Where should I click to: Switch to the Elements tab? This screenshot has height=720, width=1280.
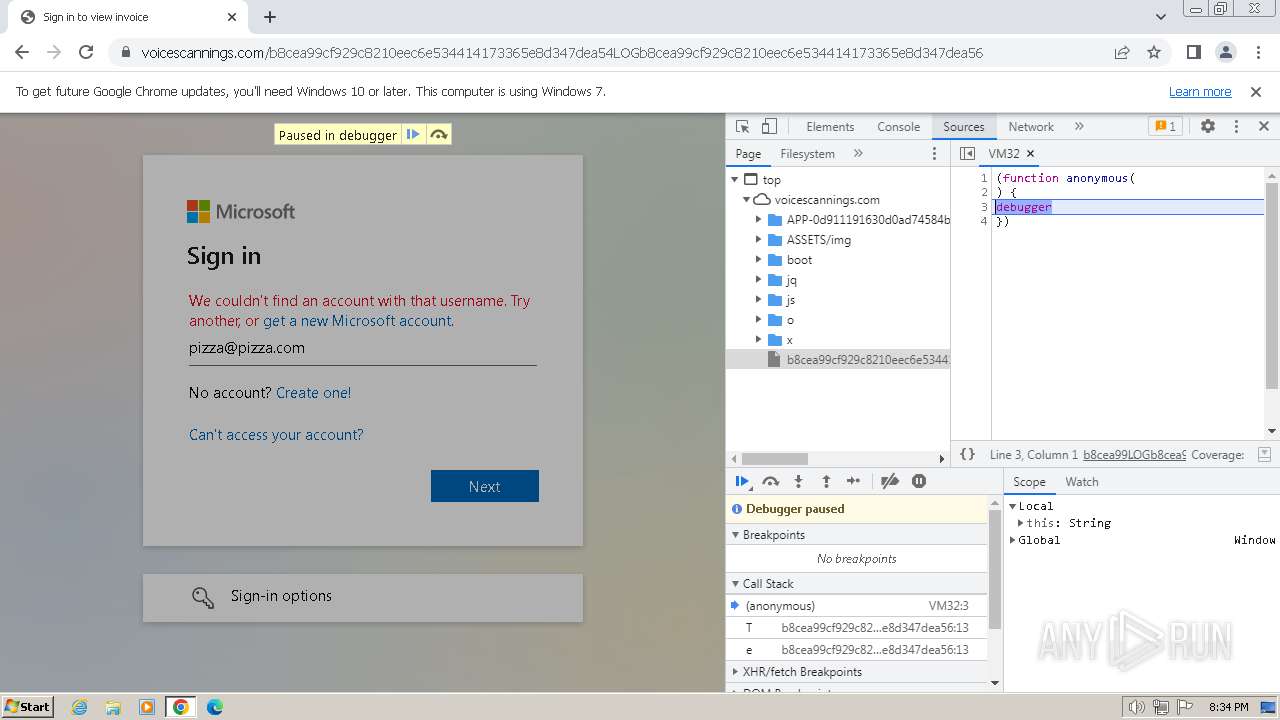[x=830, y=127]
